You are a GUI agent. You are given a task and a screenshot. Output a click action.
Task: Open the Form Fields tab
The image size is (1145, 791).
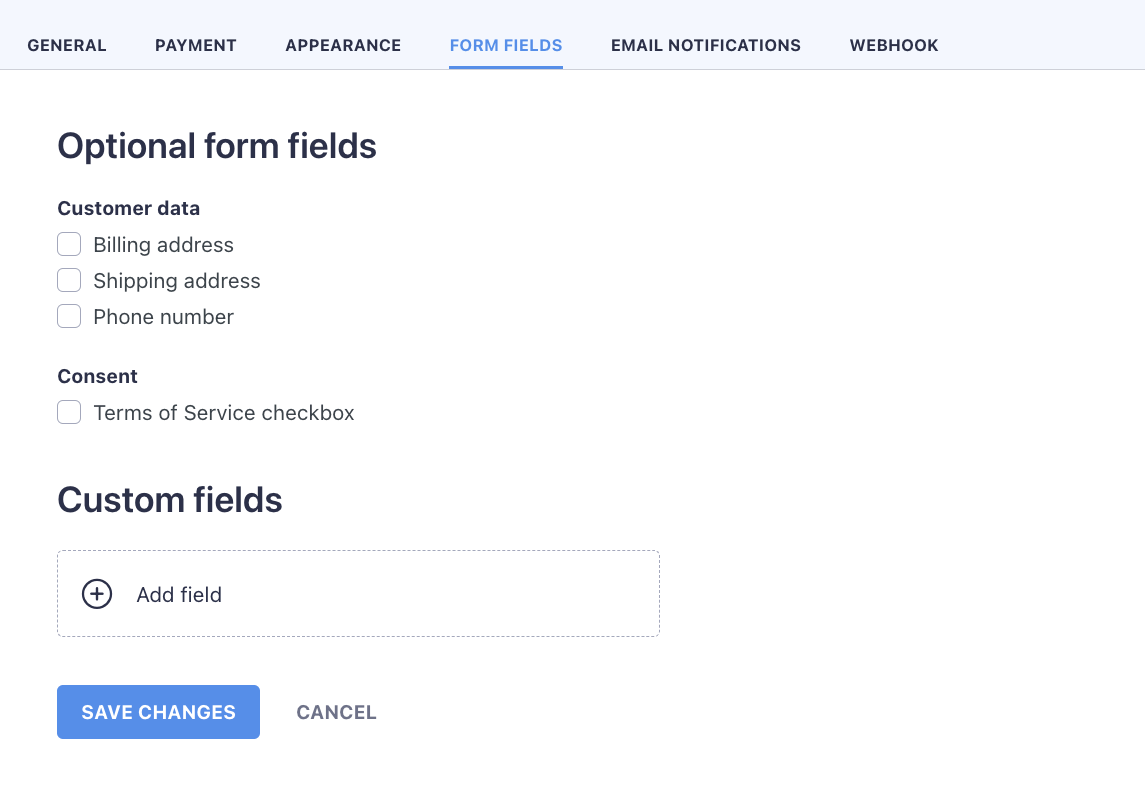(x=506, y=45)
